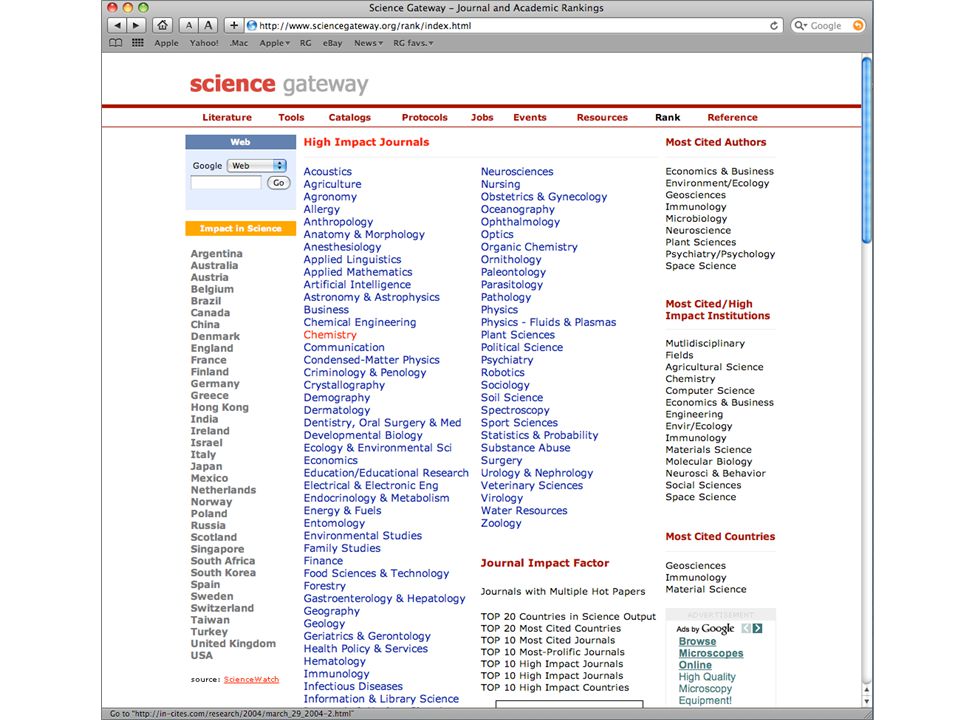The height and width of the screenshot is (720, 960).
Task: Open the Acoustics journals link
Action: point(328,171)
